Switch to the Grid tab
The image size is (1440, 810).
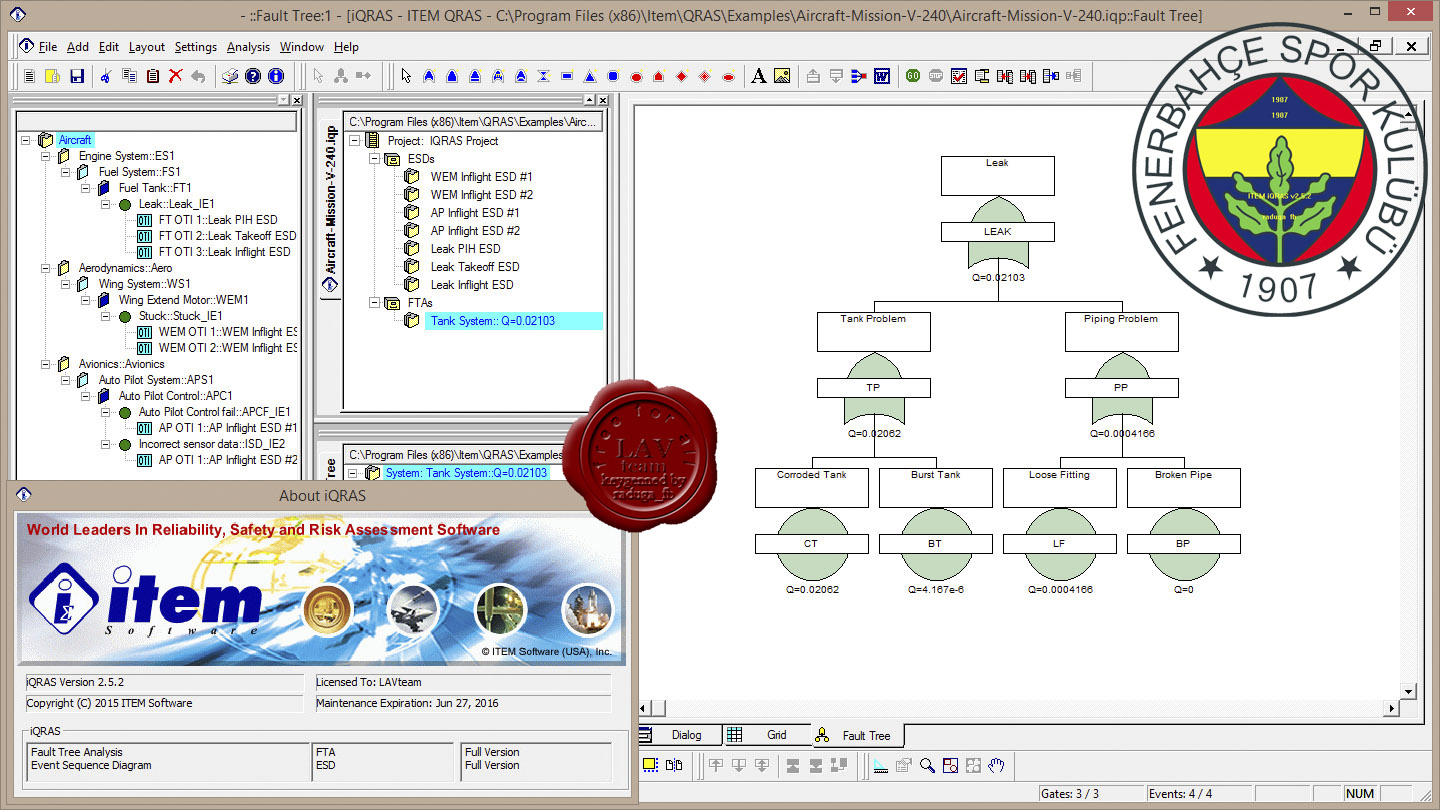pyautogui.click(x=766, y=735)
